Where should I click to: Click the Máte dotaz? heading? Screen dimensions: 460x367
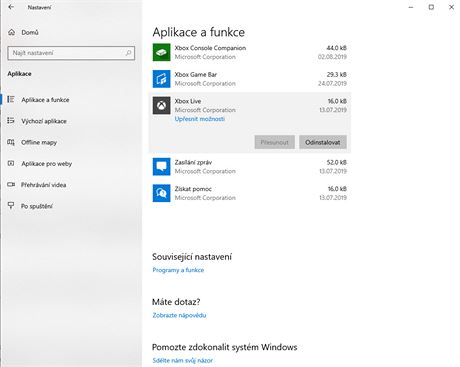176,302
